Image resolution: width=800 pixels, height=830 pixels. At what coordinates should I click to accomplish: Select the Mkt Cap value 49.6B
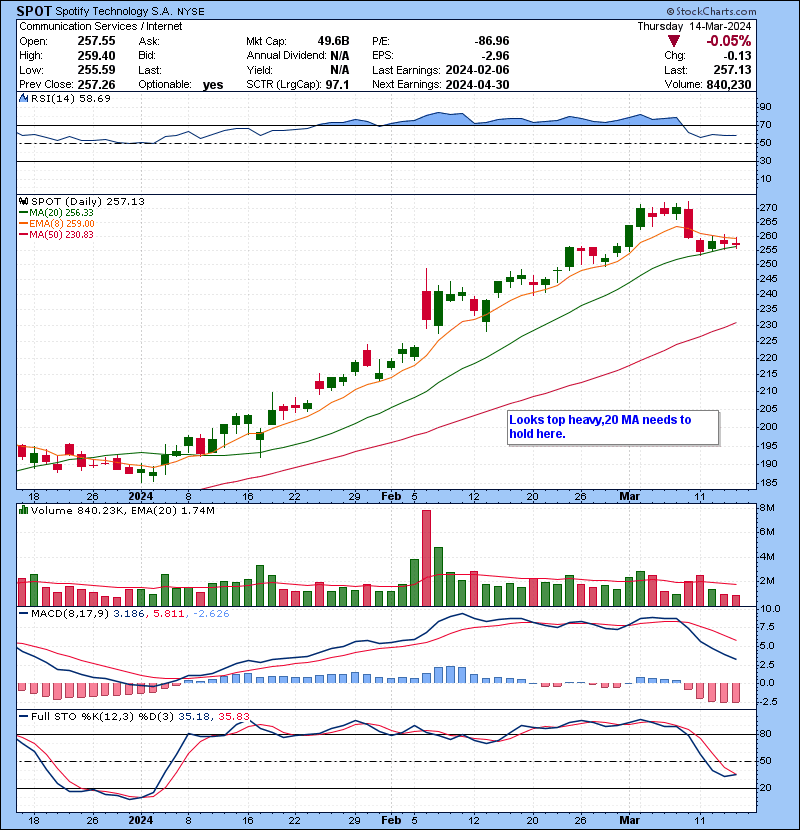(334, 41)
